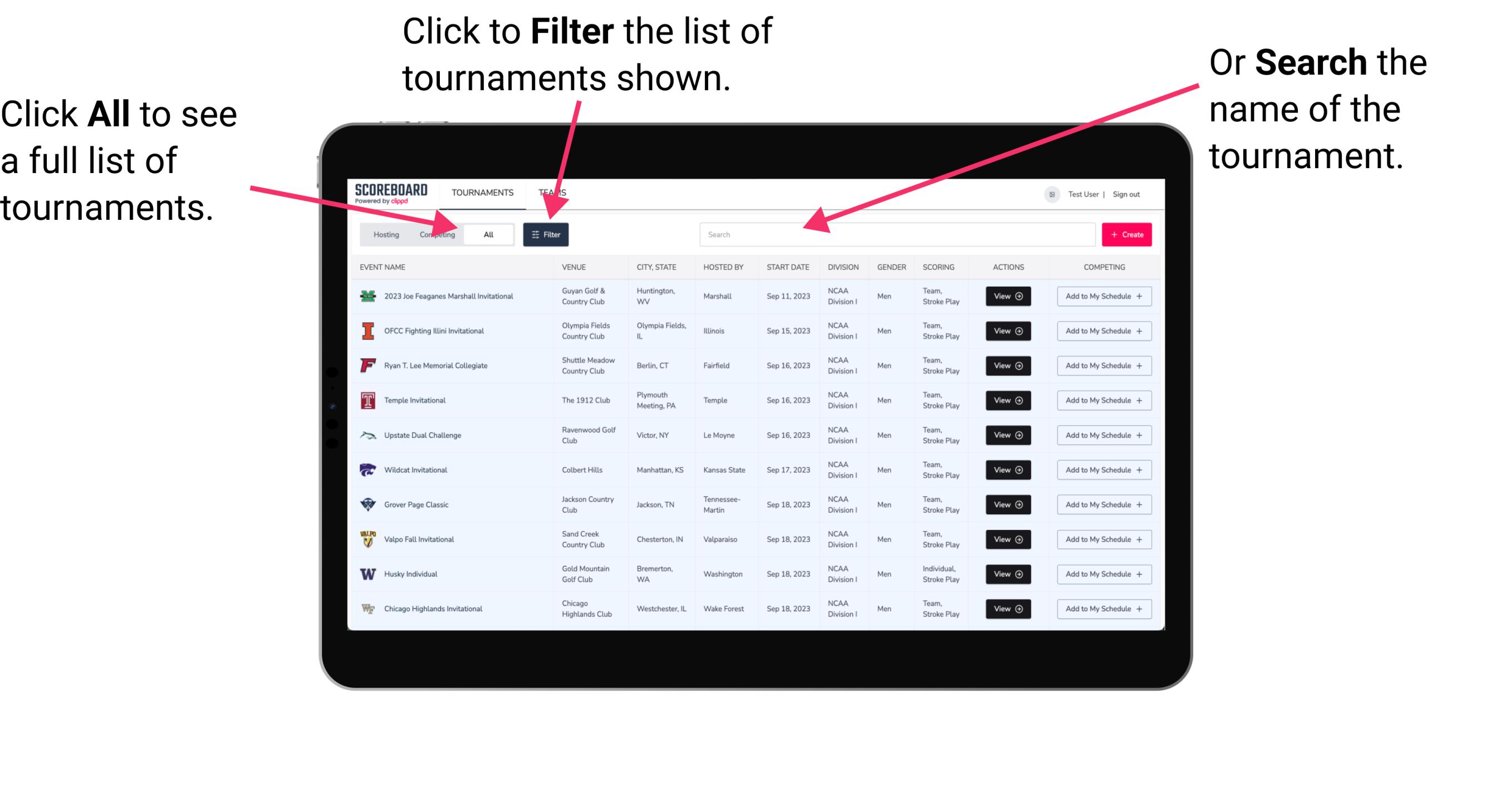This screenshot has width=1510, height=812.
Task: Click the Wake Forest team icon last row
Action: pyautogui.click(x=367, y=608)
